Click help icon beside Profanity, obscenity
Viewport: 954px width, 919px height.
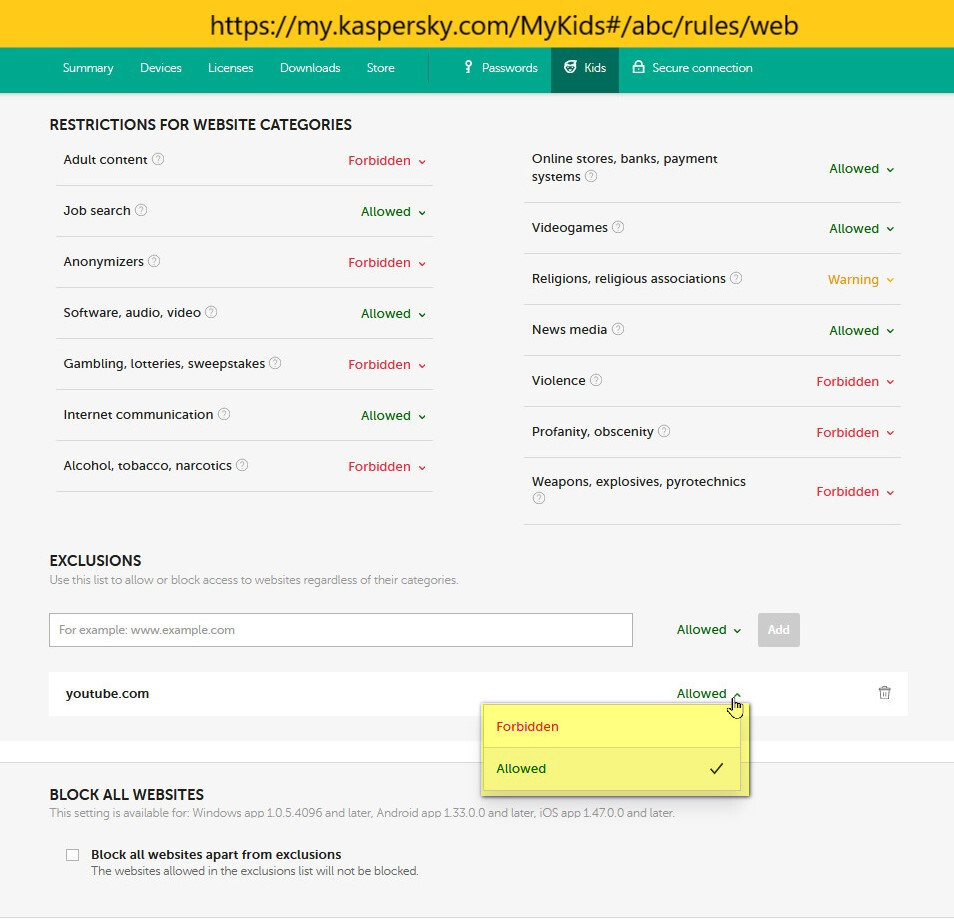(x=664, y=432)
